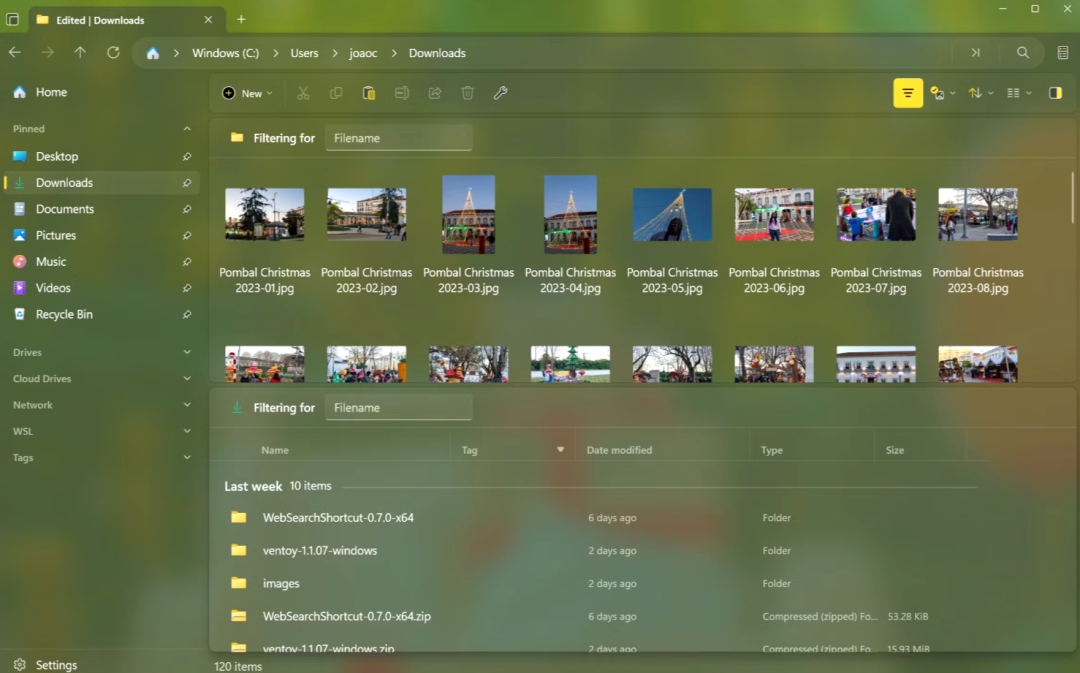Open a new tab with plus button
This screenshot has height=673, width=1080.
point(241,19)
